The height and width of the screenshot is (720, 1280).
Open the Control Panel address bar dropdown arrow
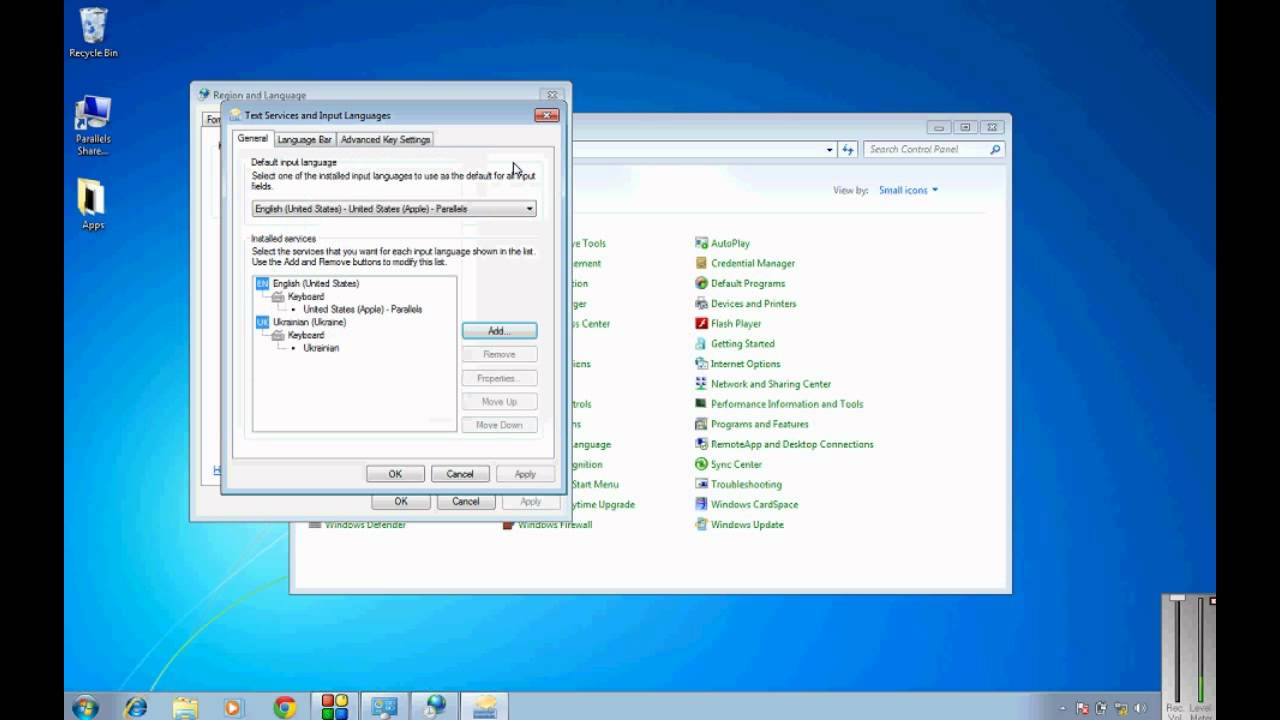(x=829, y=150)
